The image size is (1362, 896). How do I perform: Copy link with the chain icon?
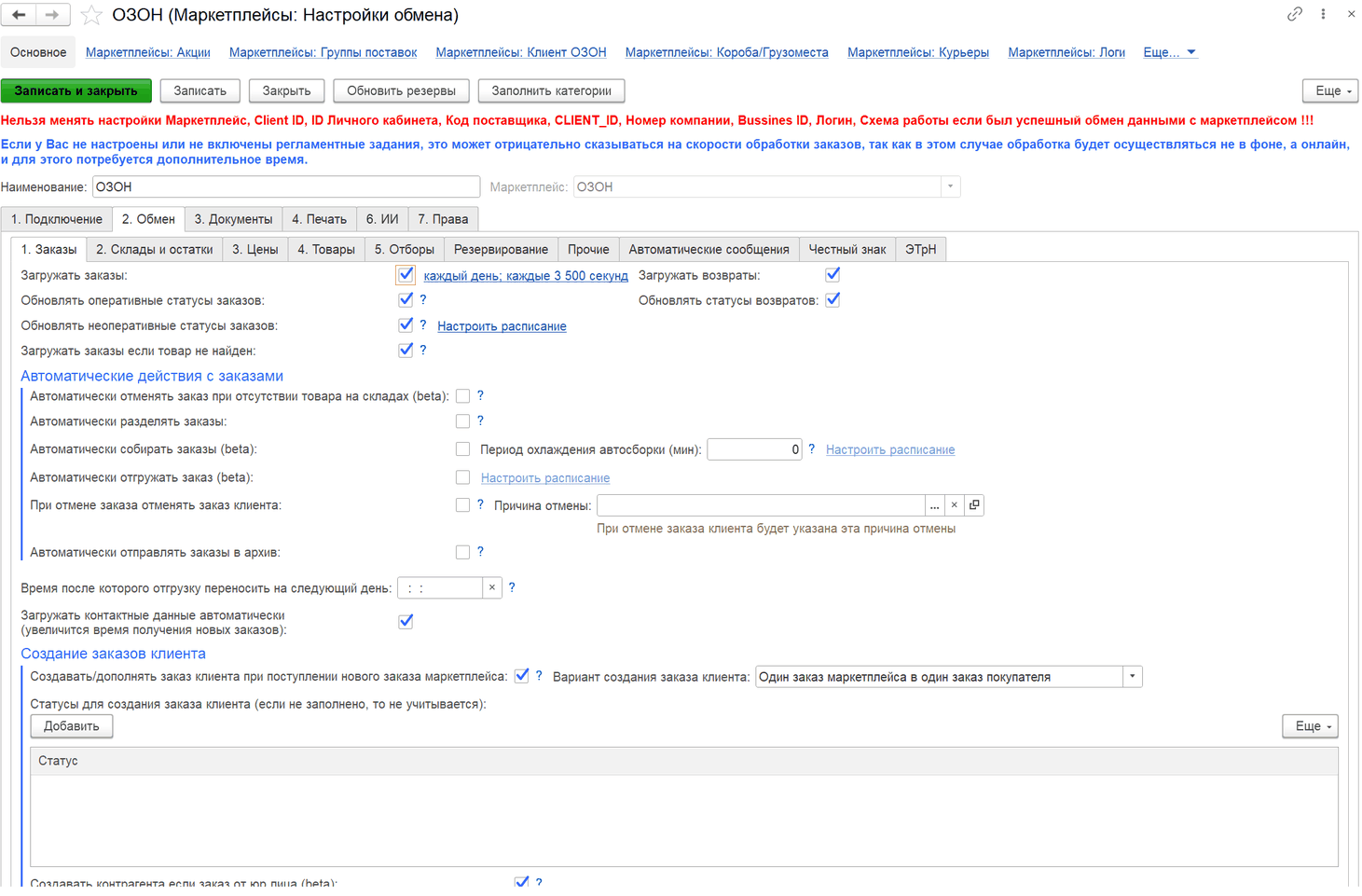1295,14
